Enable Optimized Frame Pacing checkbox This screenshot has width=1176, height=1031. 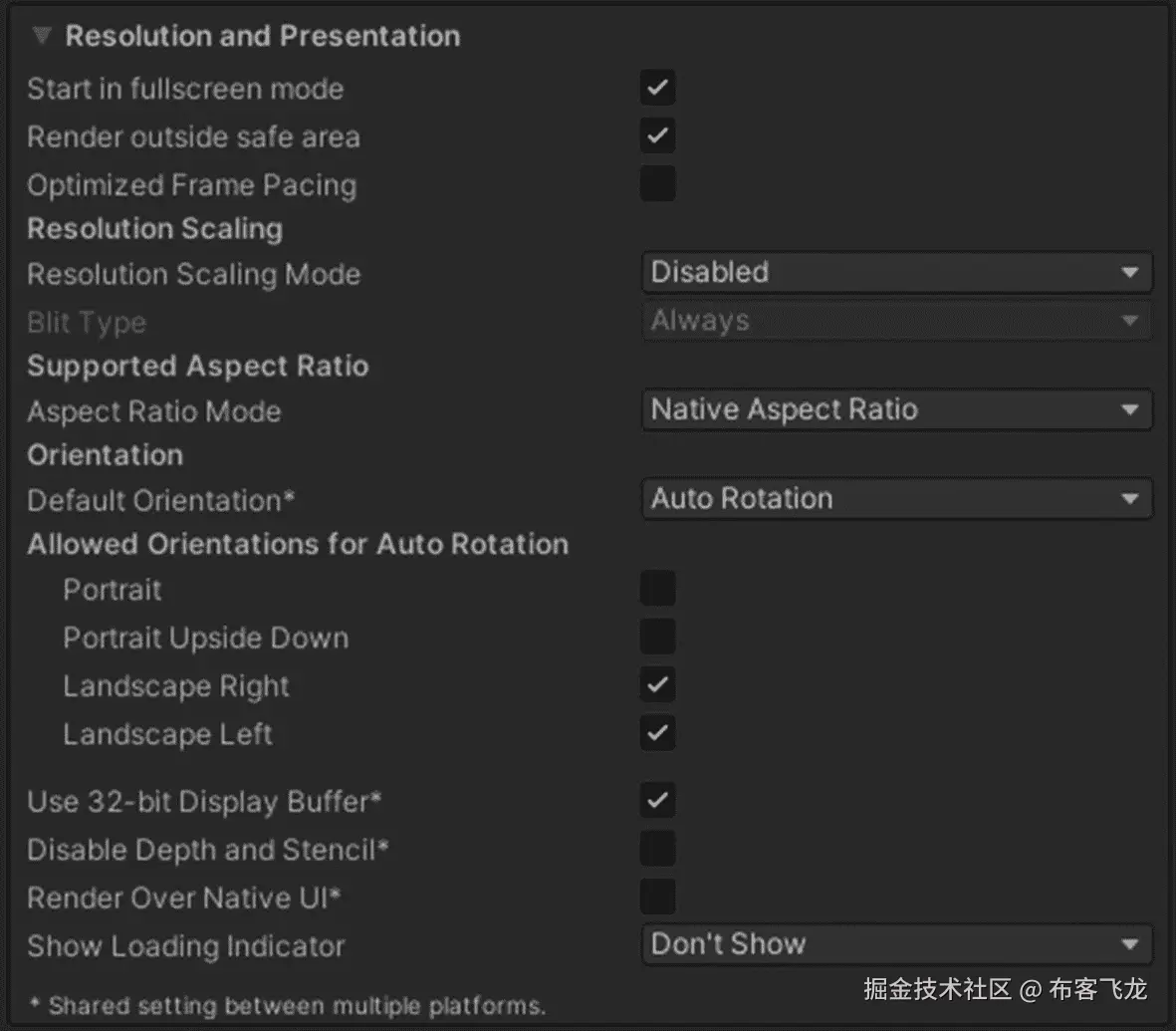coord(657,184)
